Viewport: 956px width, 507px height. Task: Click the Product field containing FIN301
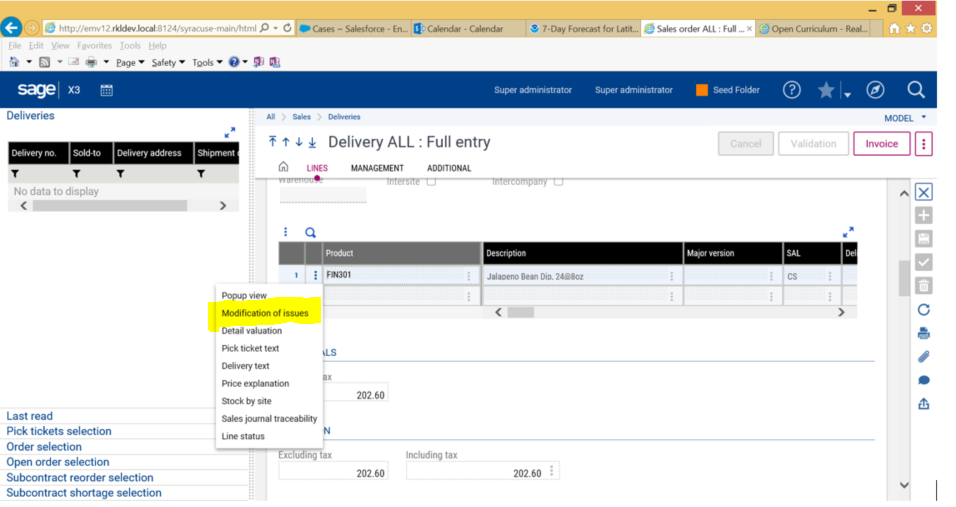click(x=390, y=275)
